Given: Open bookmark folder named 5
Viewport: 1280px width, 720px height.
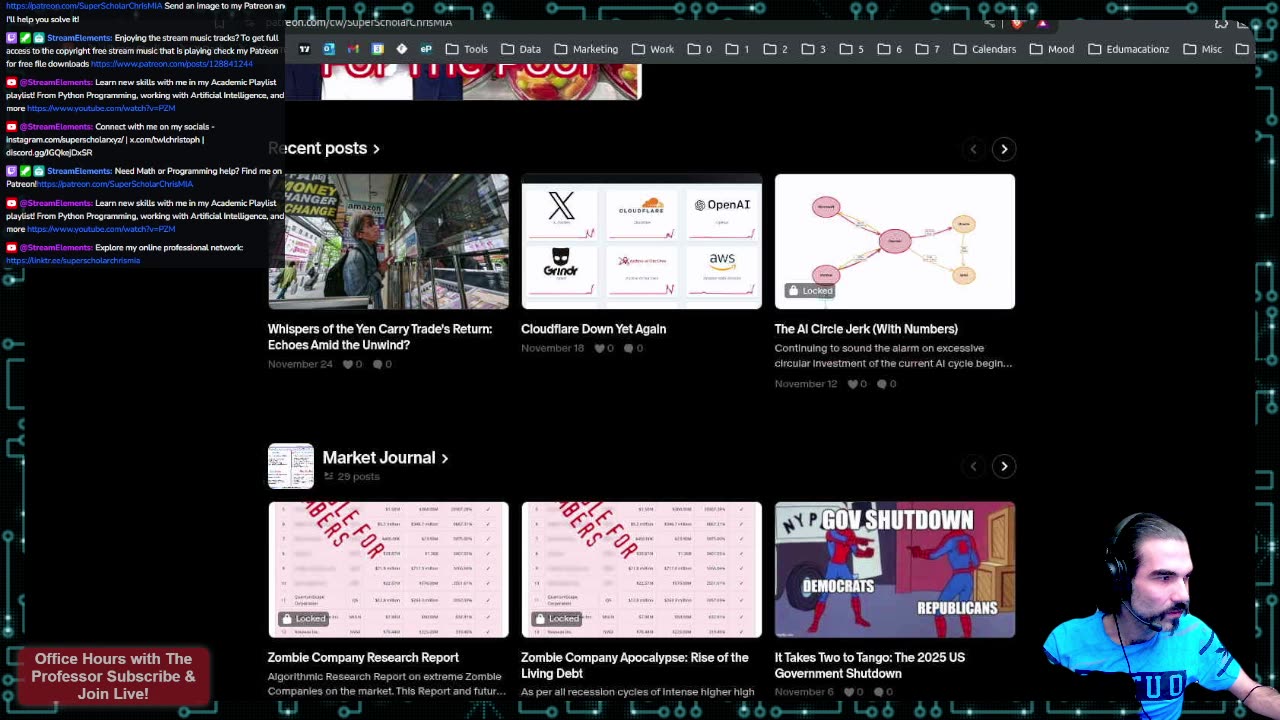Looking at the screenshot, I should tap(851, 49).
